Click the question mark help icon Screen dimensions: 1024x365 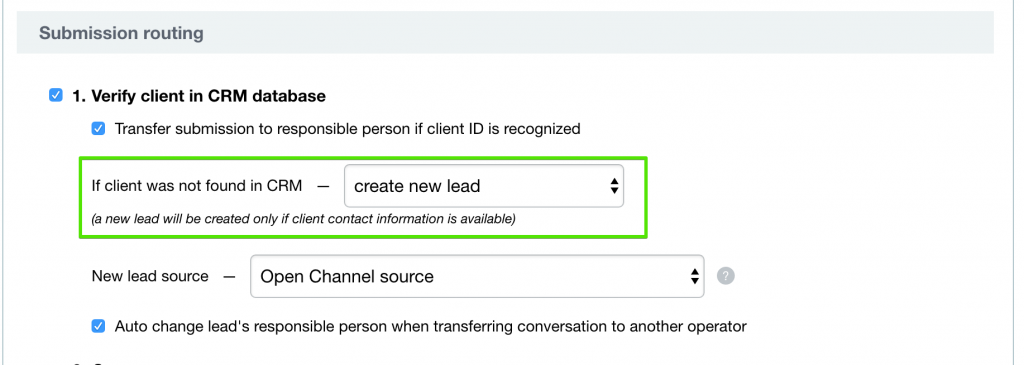coord(726,276)
